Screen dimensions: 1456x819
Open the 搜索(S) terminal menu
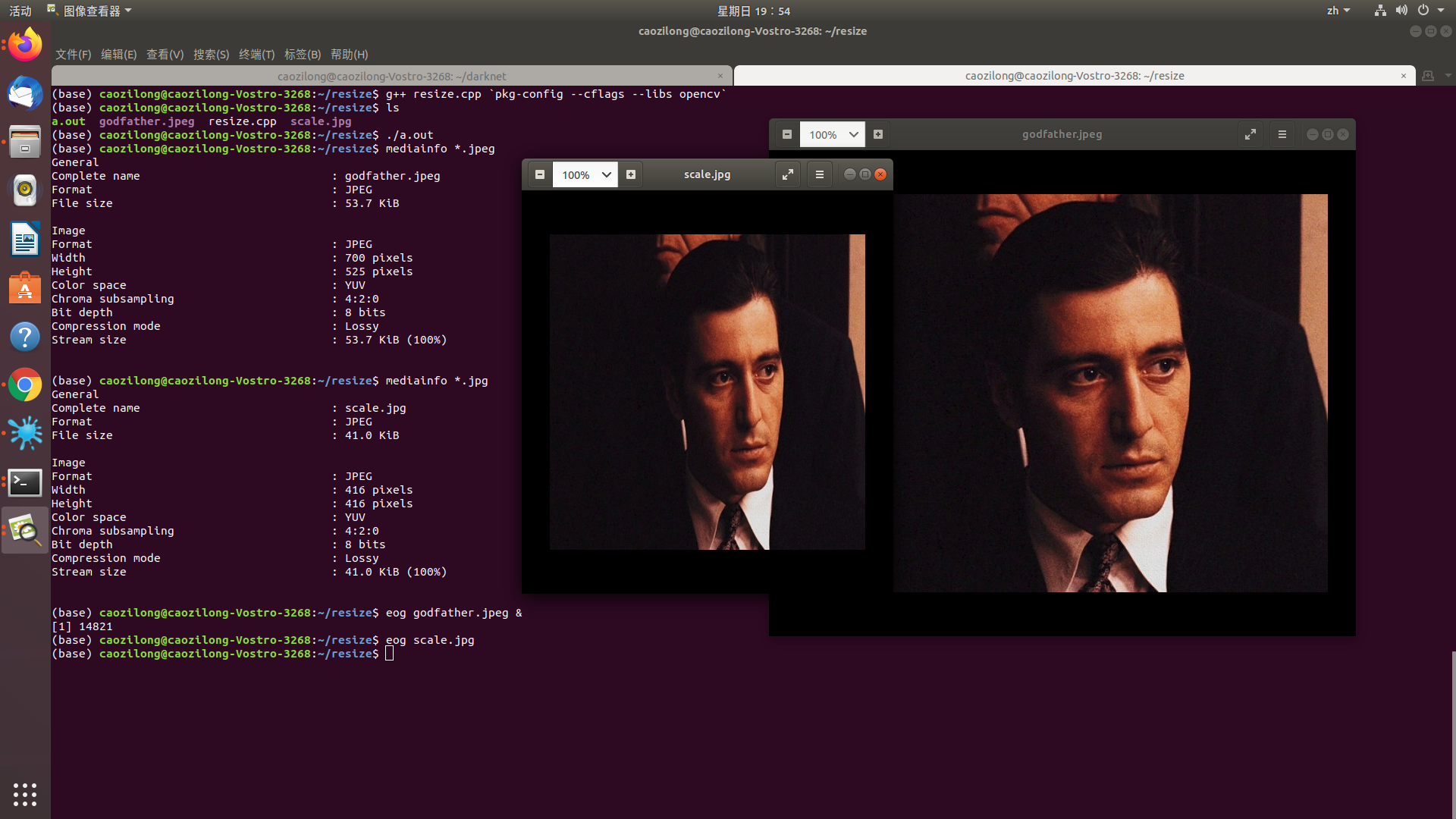point(211,55)
